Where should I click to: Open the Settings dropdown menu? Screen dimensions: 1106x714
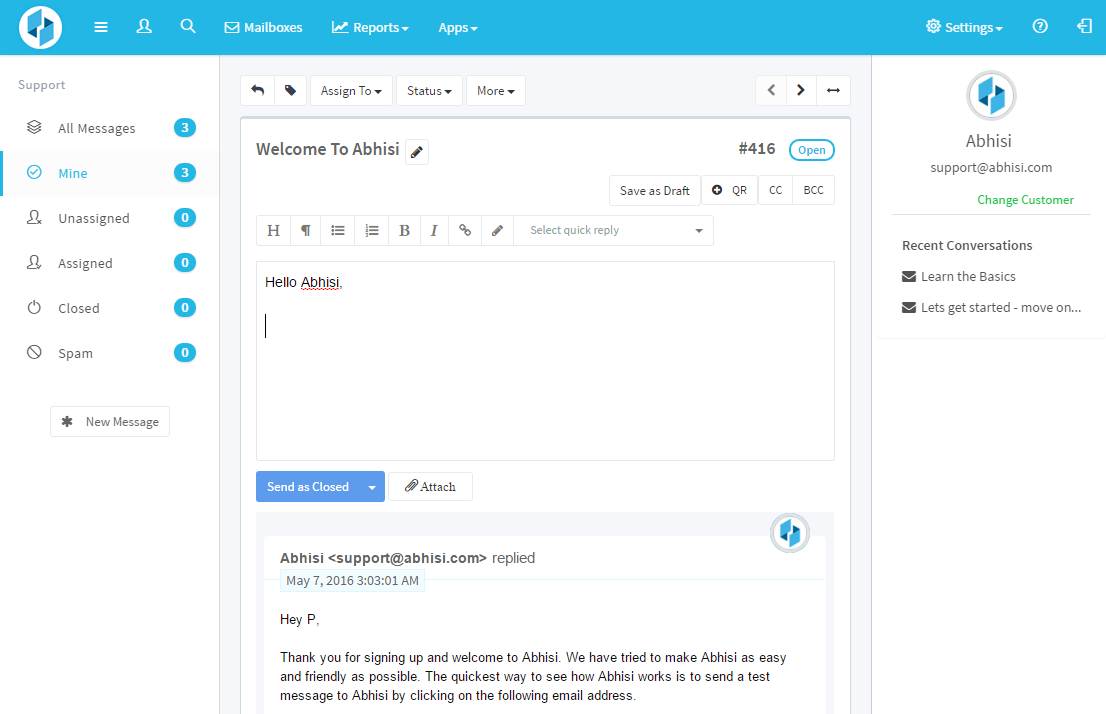tap(964, 28)
